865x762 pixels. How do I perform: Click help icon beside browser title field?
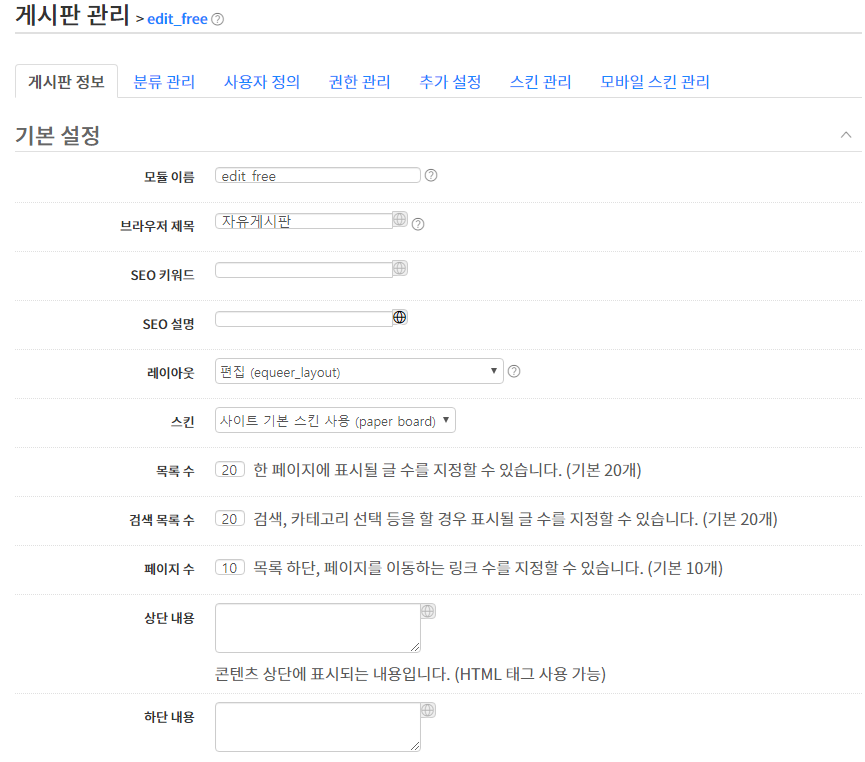pyautogui.click(x=418, y=224)
